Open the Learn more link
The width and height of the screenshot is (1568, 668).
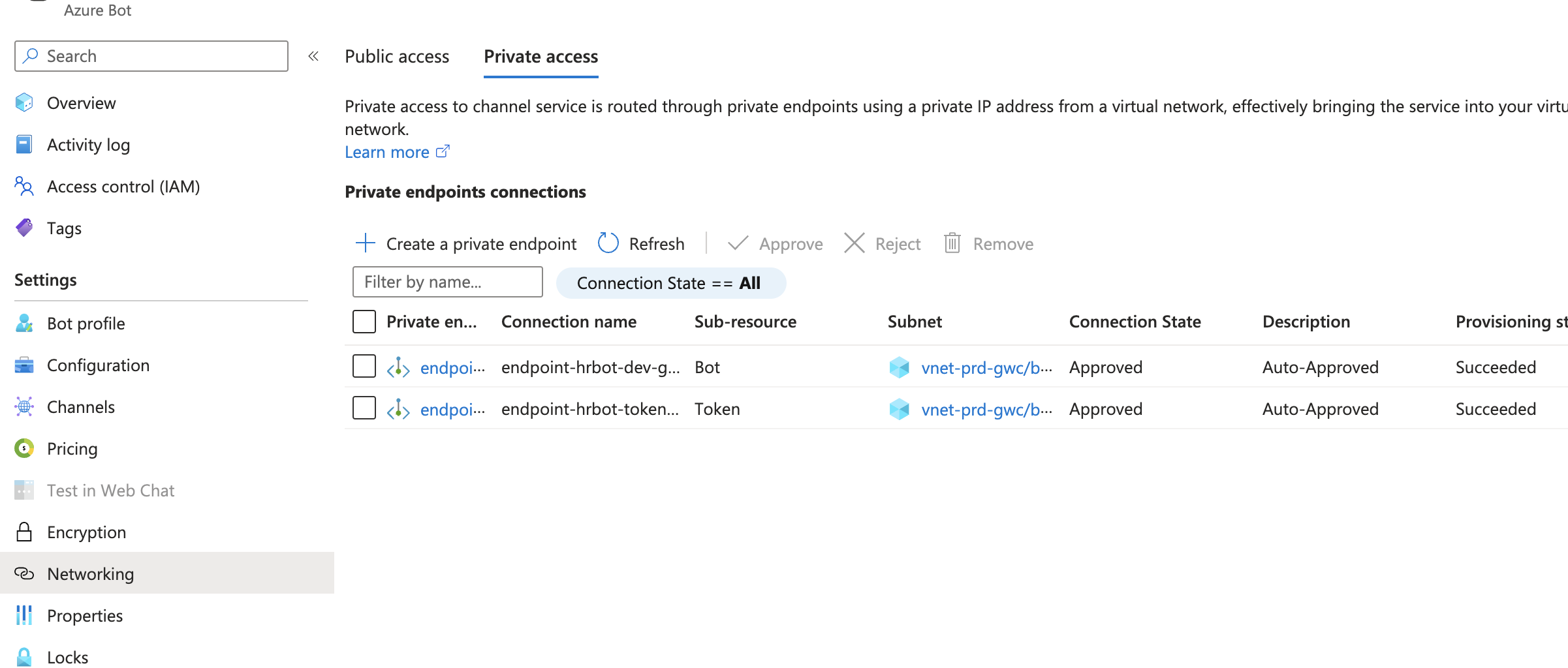click(x=387, y=151)
